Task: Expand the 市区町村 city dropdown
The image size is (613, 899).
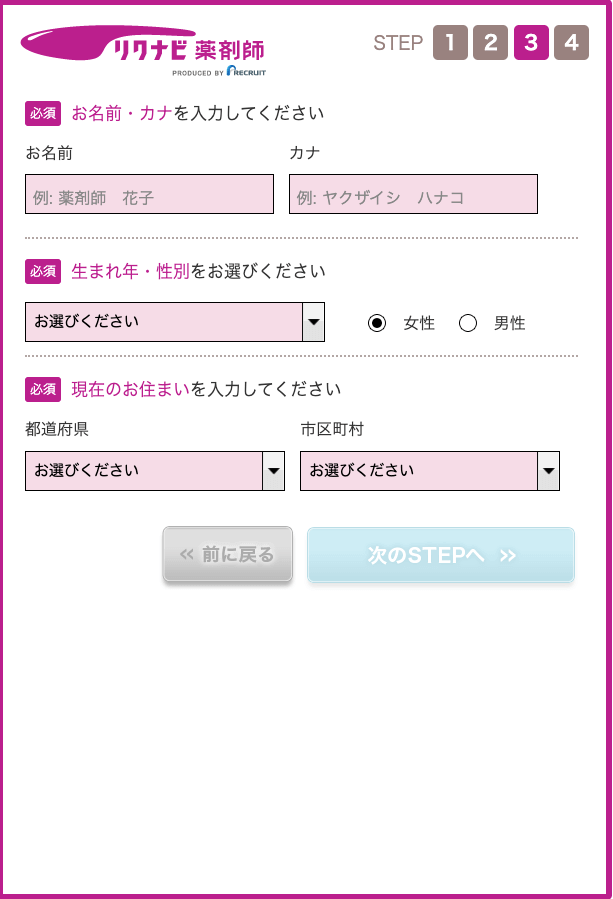Action: [430, 470]
